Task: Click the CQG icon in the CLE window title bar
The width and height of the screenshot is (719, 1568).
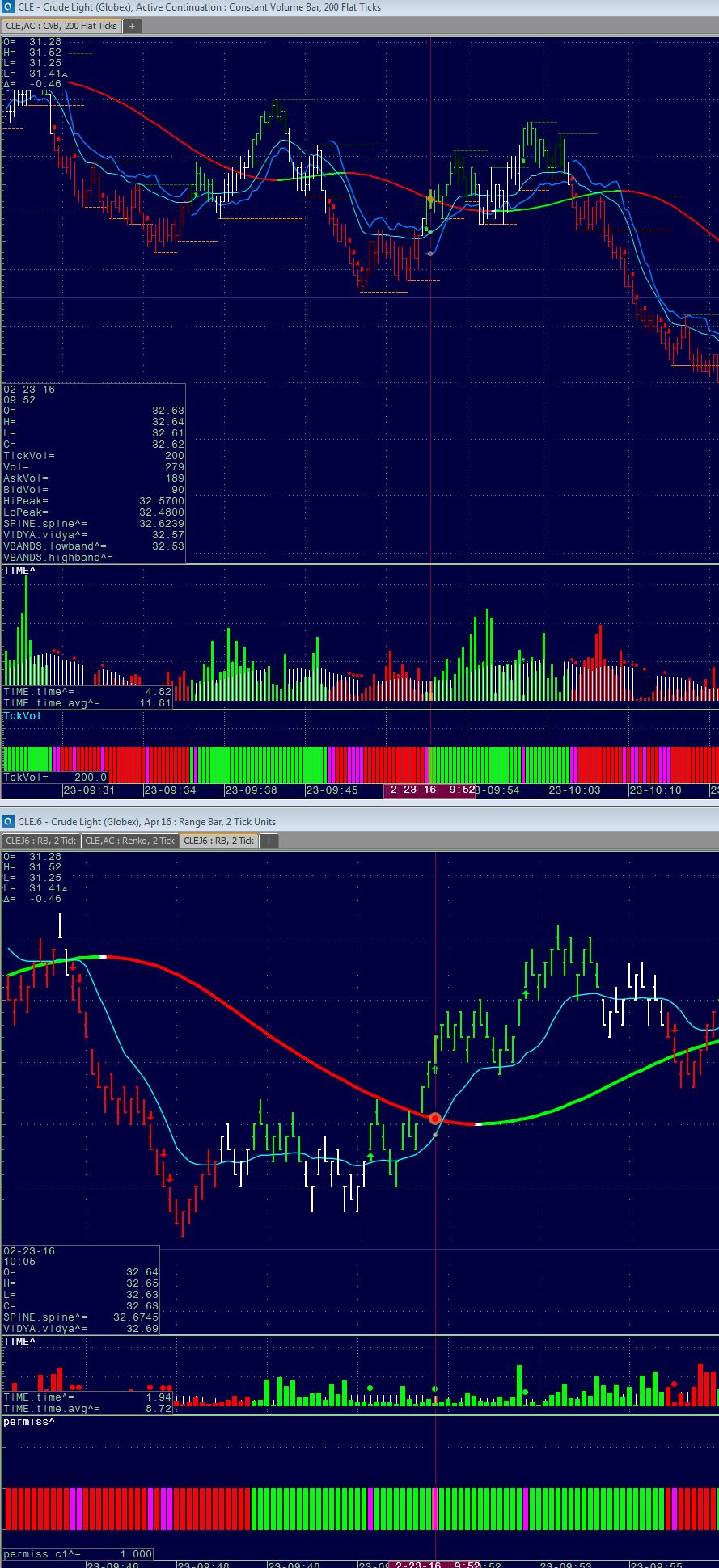Action: point(8,7)
